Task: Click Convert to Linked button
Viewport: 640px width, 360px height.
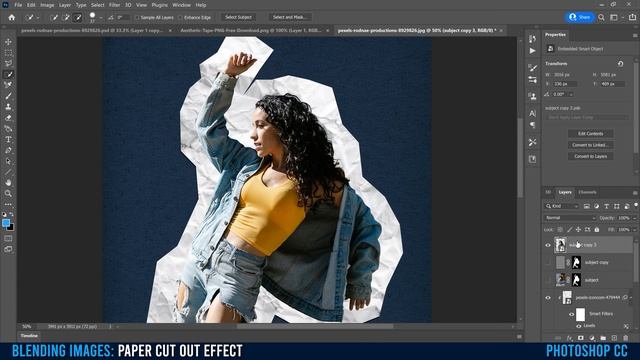Action: (590, 145)
